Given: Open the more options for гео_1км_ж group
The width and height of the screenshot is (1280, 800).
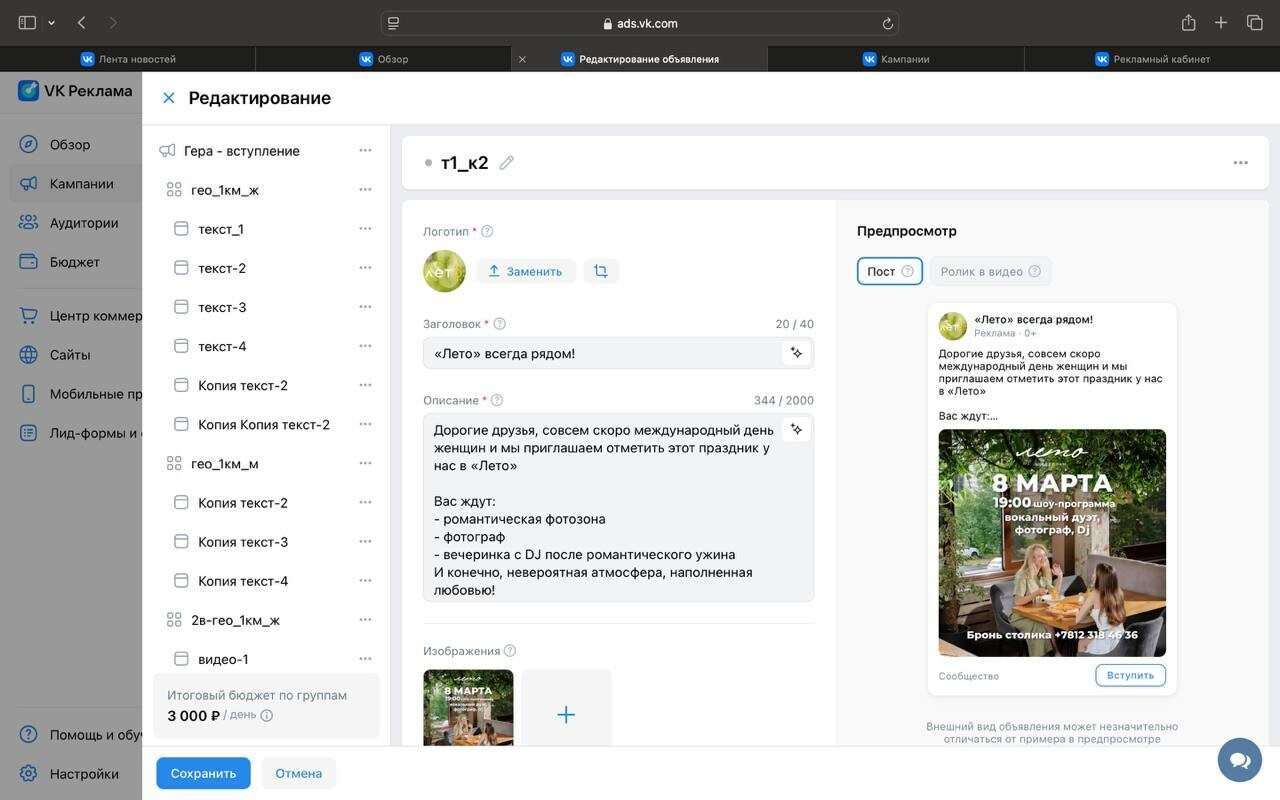Looking at the screenshot, I should tap(365, 189).
